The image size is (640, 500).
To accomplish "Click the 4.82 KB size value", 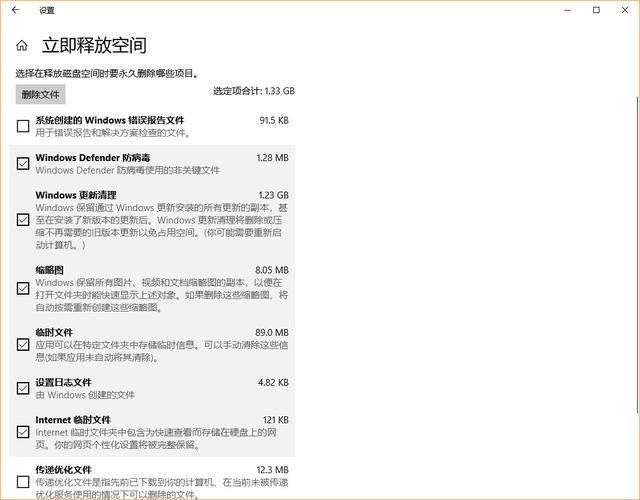I will coord(273,382).
